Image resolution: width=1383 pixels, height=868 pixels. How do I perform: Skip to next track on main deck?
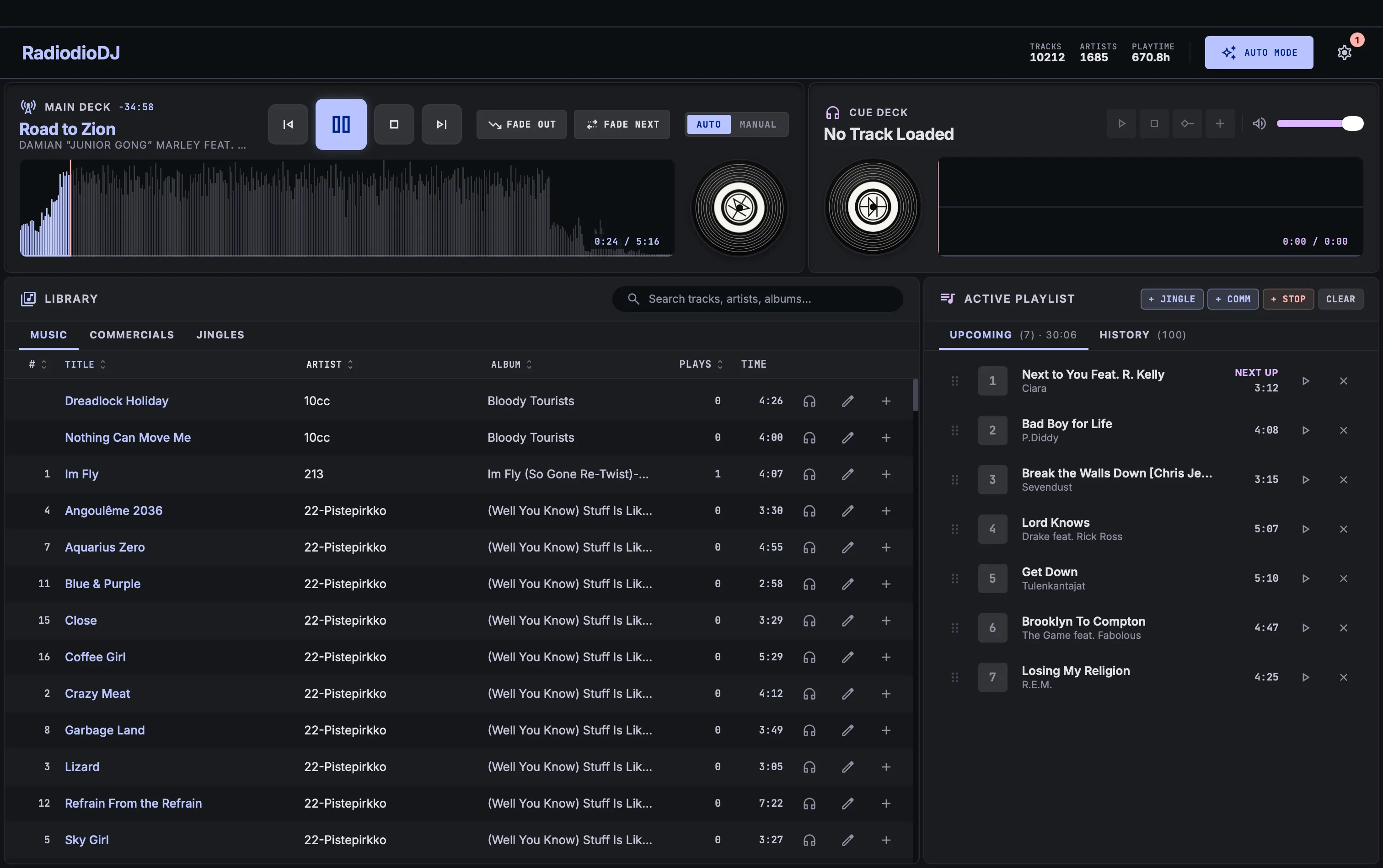[x=441, y=124]
